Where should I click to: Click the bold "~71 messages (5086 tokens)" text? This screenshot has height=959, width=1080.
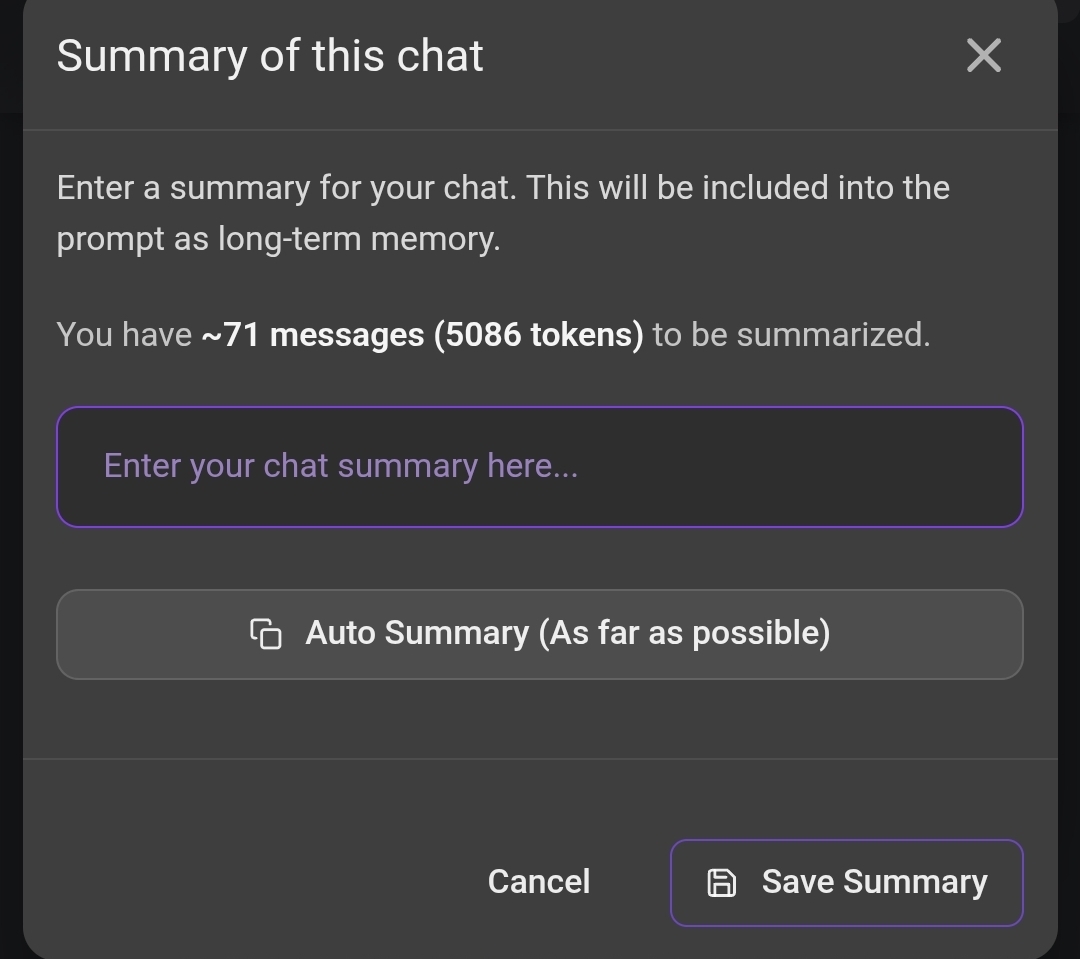[422, 334]
